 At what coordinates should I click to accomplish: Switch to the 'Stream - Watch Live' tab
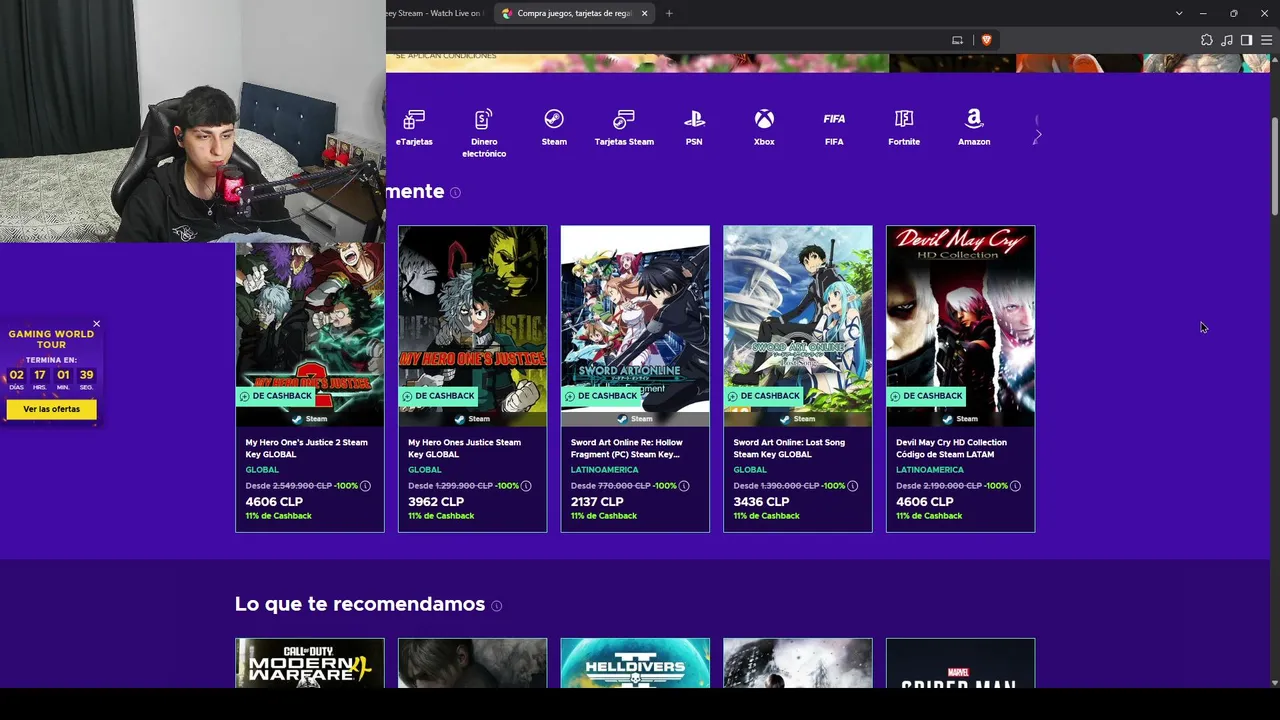pyautogui.click(x=436, y=13)
